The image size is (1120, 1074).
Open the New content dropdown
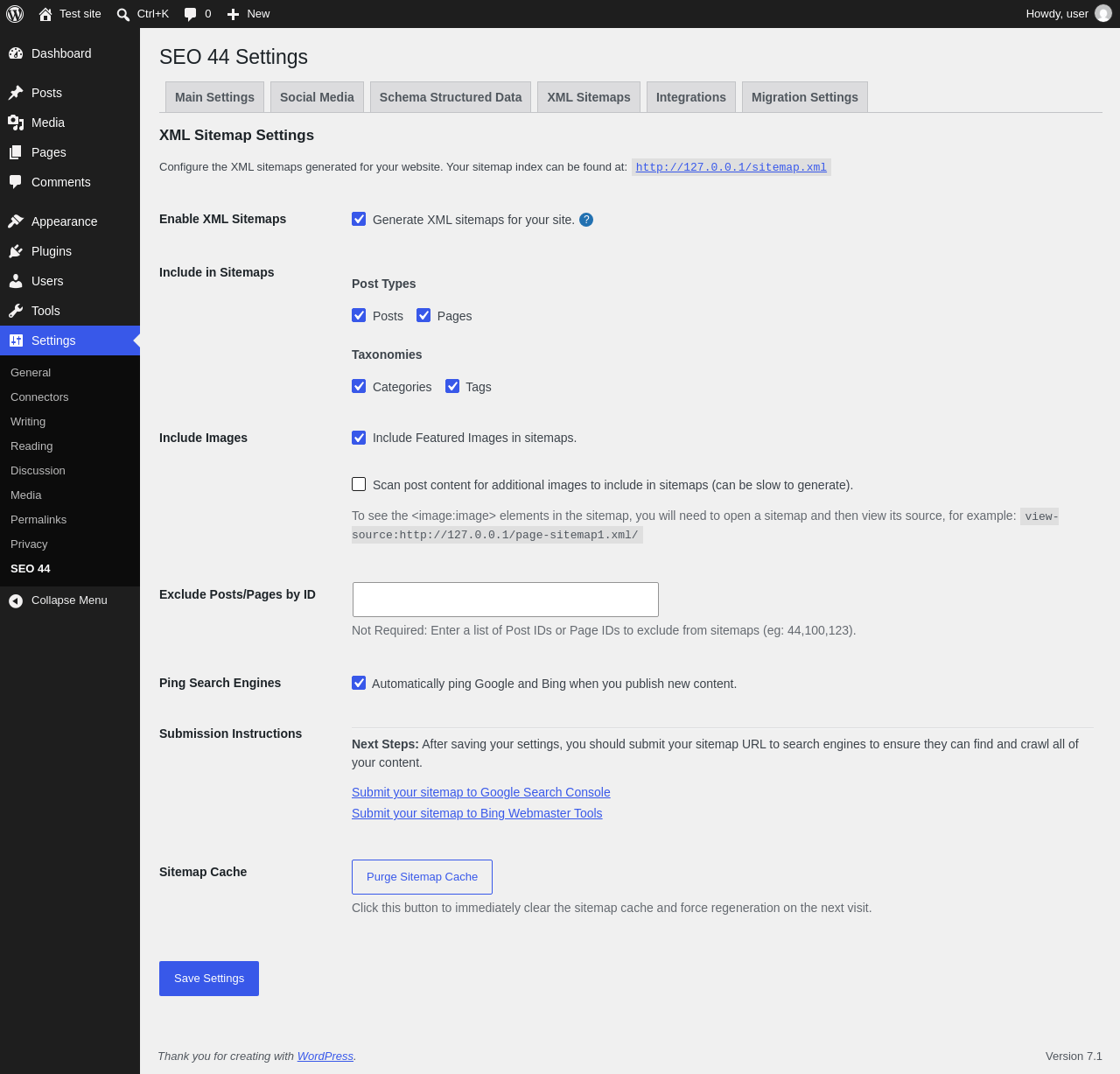click(x=248, y=14)
